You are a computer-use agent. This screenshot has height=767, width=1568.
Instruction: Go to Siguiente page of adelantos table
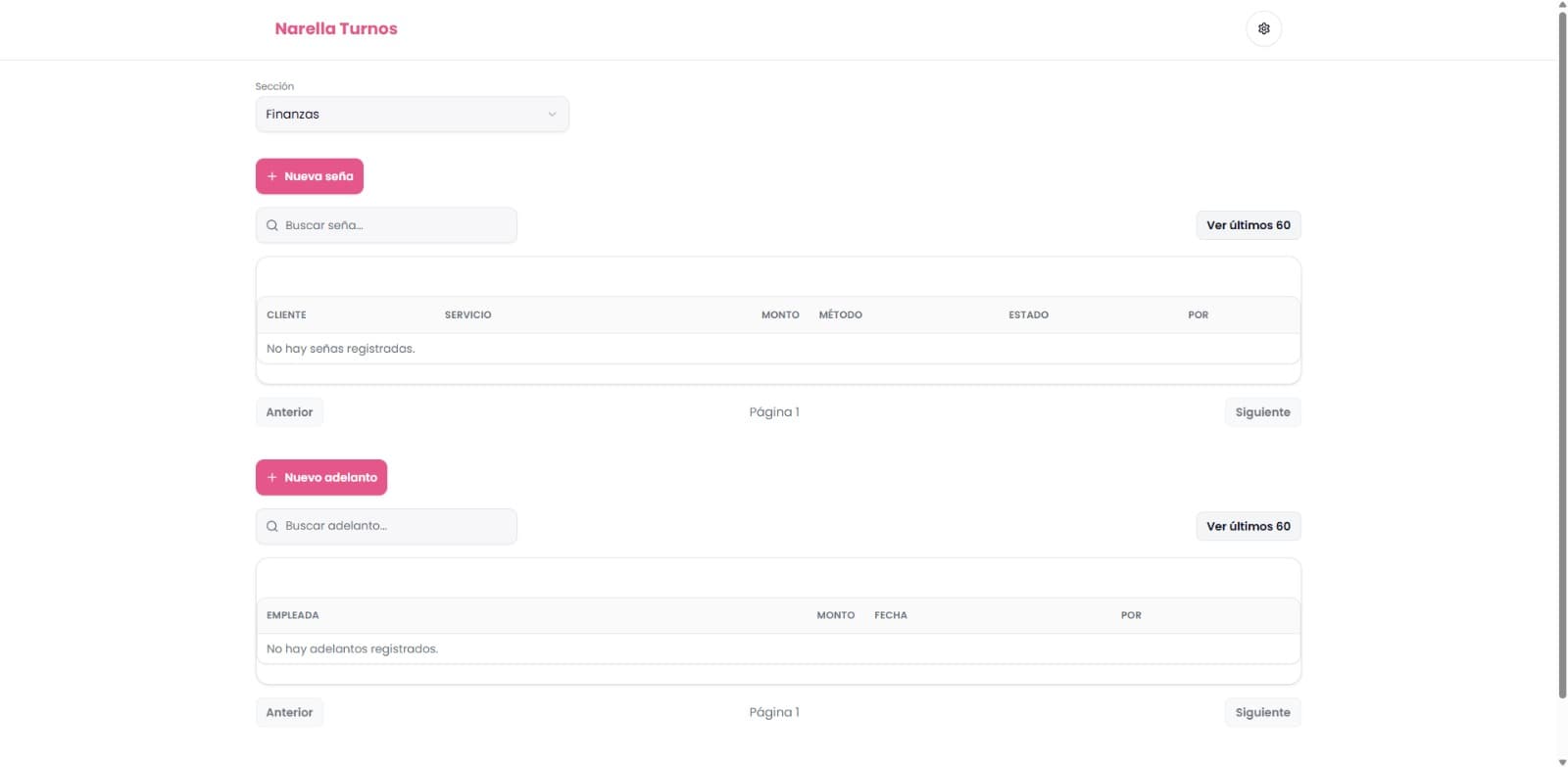1262,713
